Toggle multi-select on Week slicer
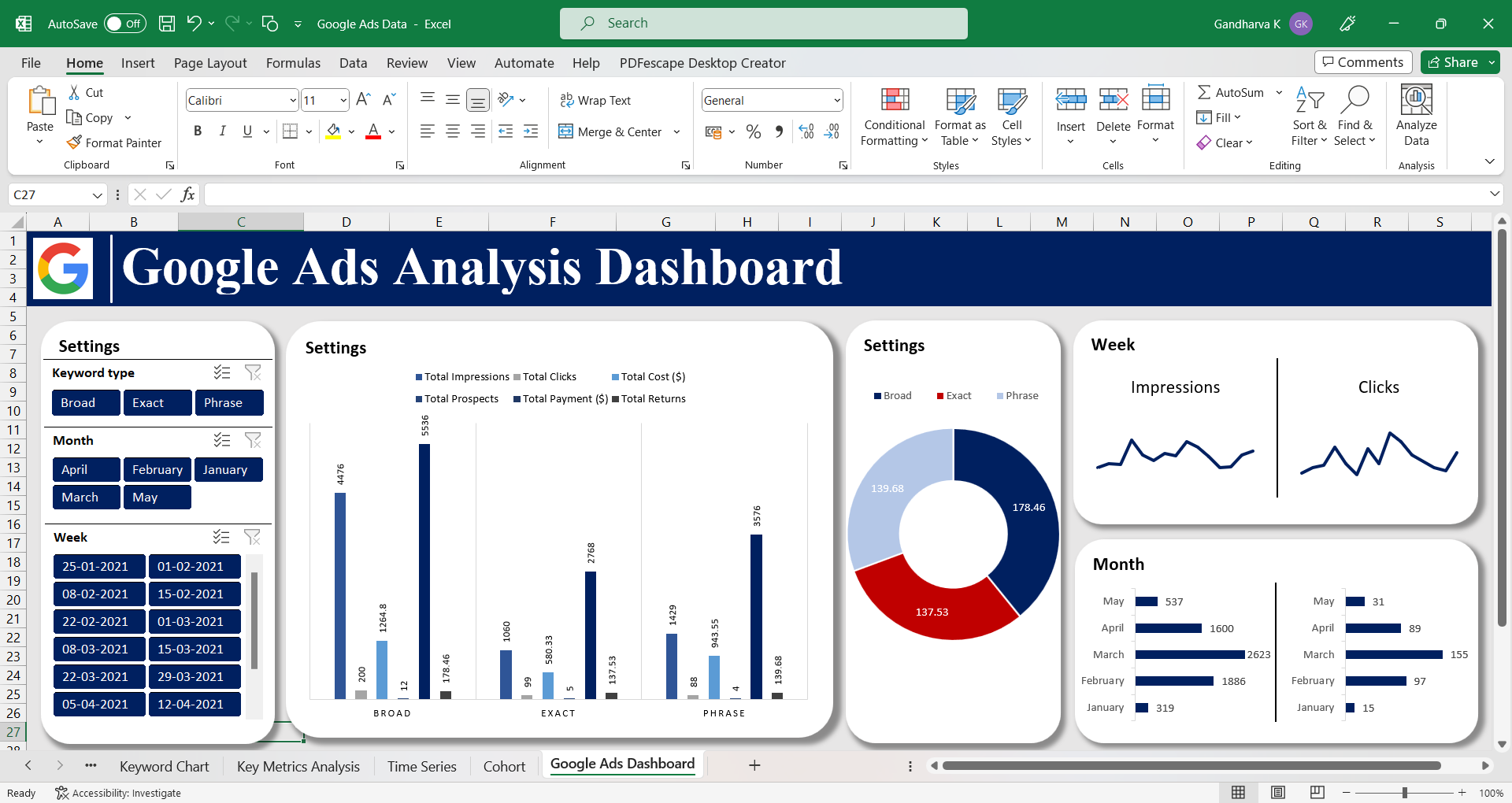The height and width of the screenshot is (803, 1512). [x=222, y=537]
